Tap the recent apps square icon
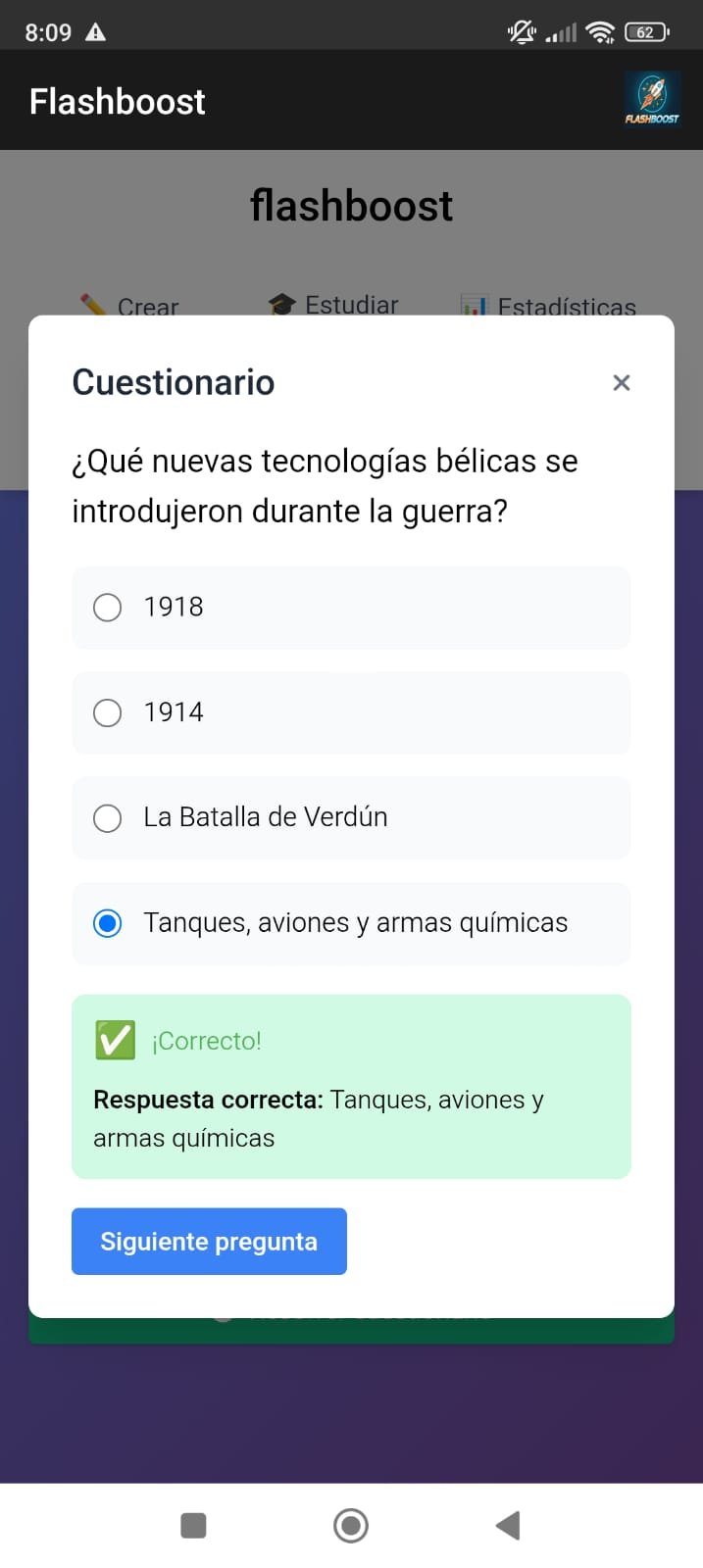 [194, 1526]
